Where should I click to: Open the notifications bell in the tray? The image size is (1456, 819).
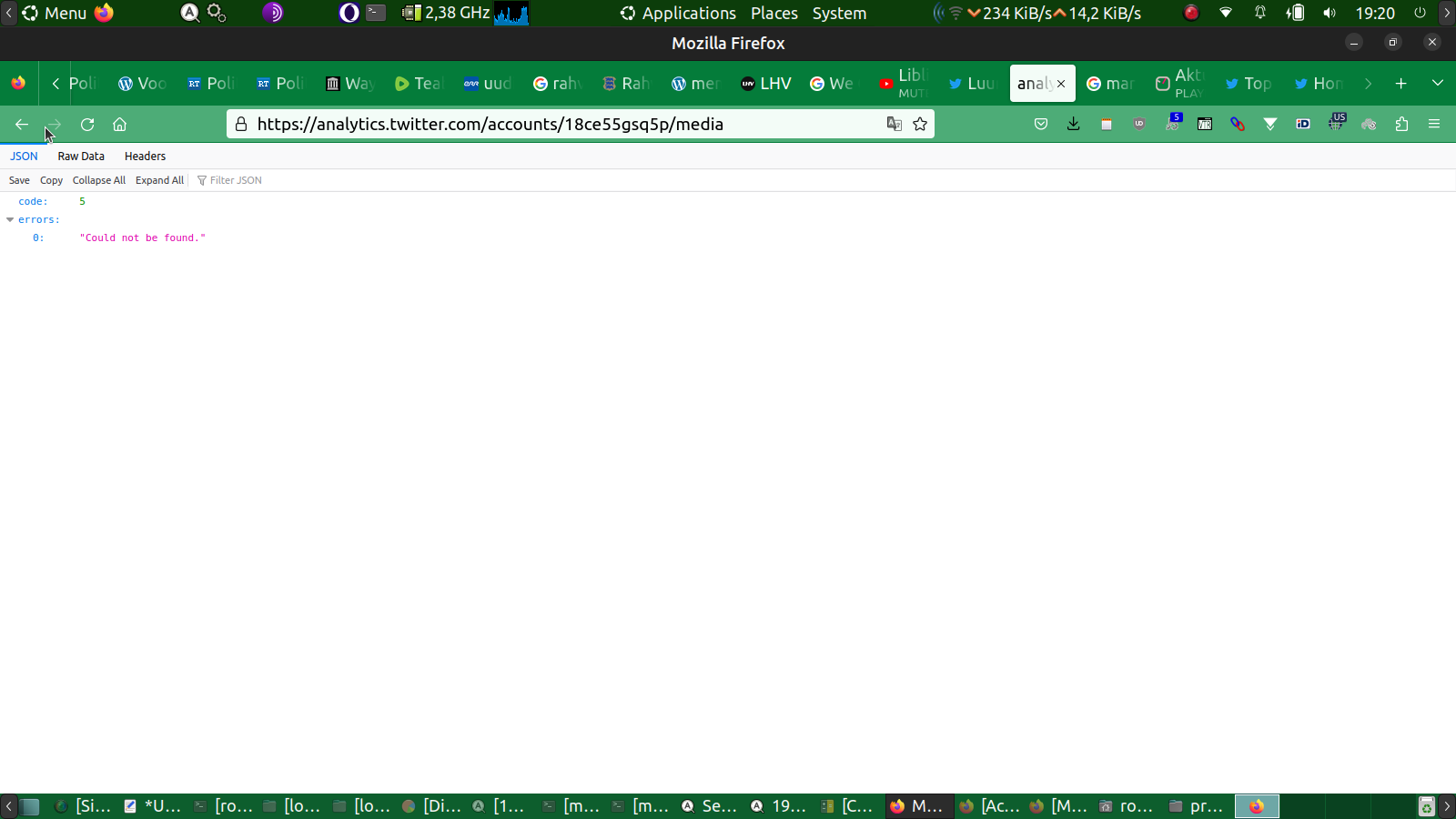(x=1260, y=13)
